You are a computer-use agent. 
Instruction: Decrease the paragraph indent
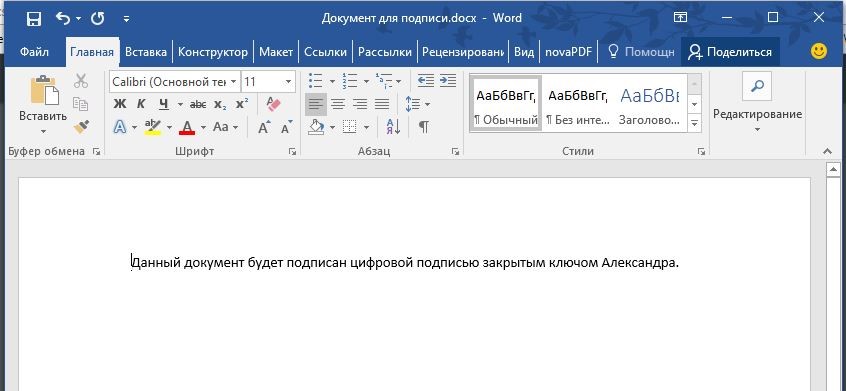(426, 81)
